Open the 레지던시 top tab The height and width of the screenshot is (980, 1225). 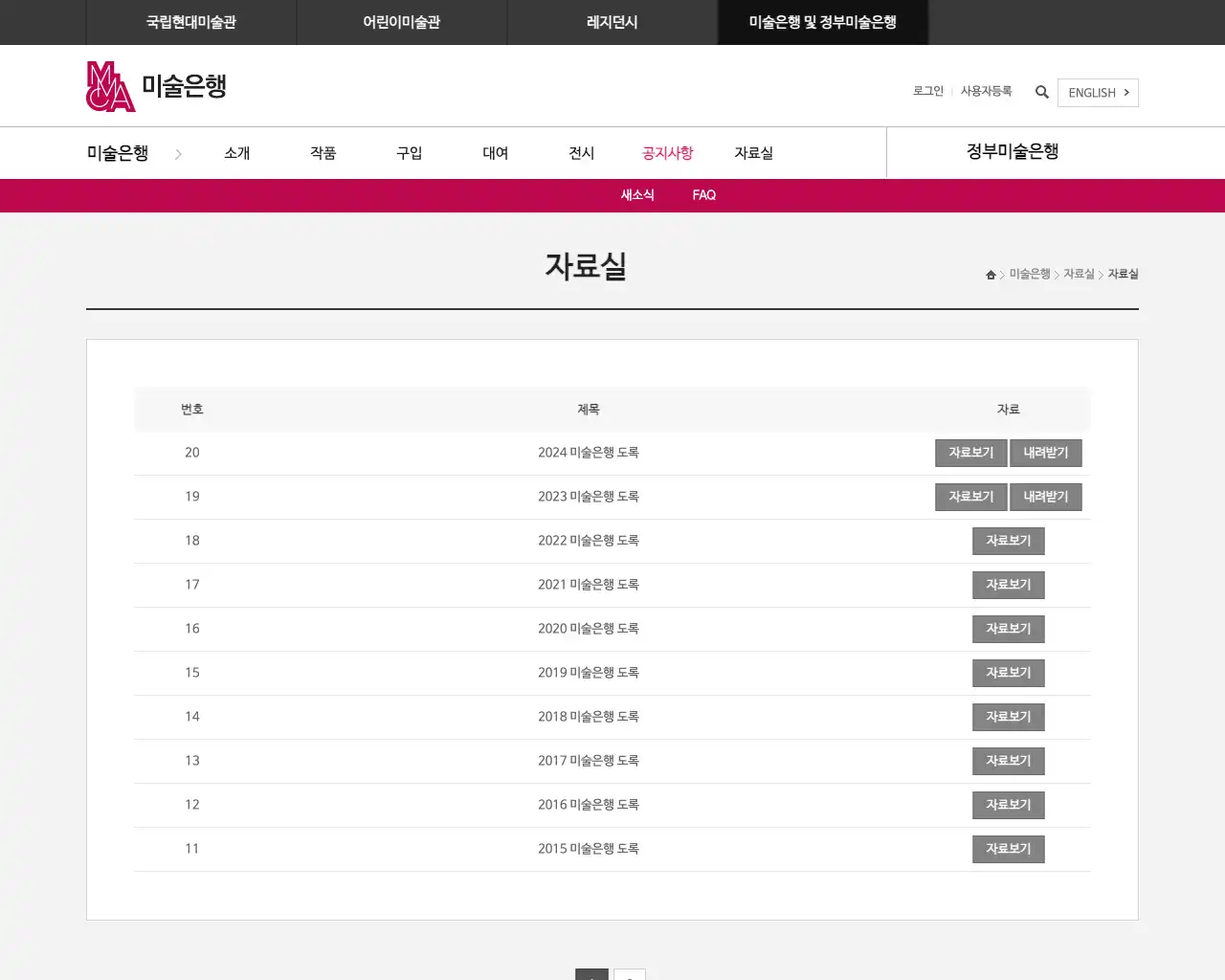[612, 22]
